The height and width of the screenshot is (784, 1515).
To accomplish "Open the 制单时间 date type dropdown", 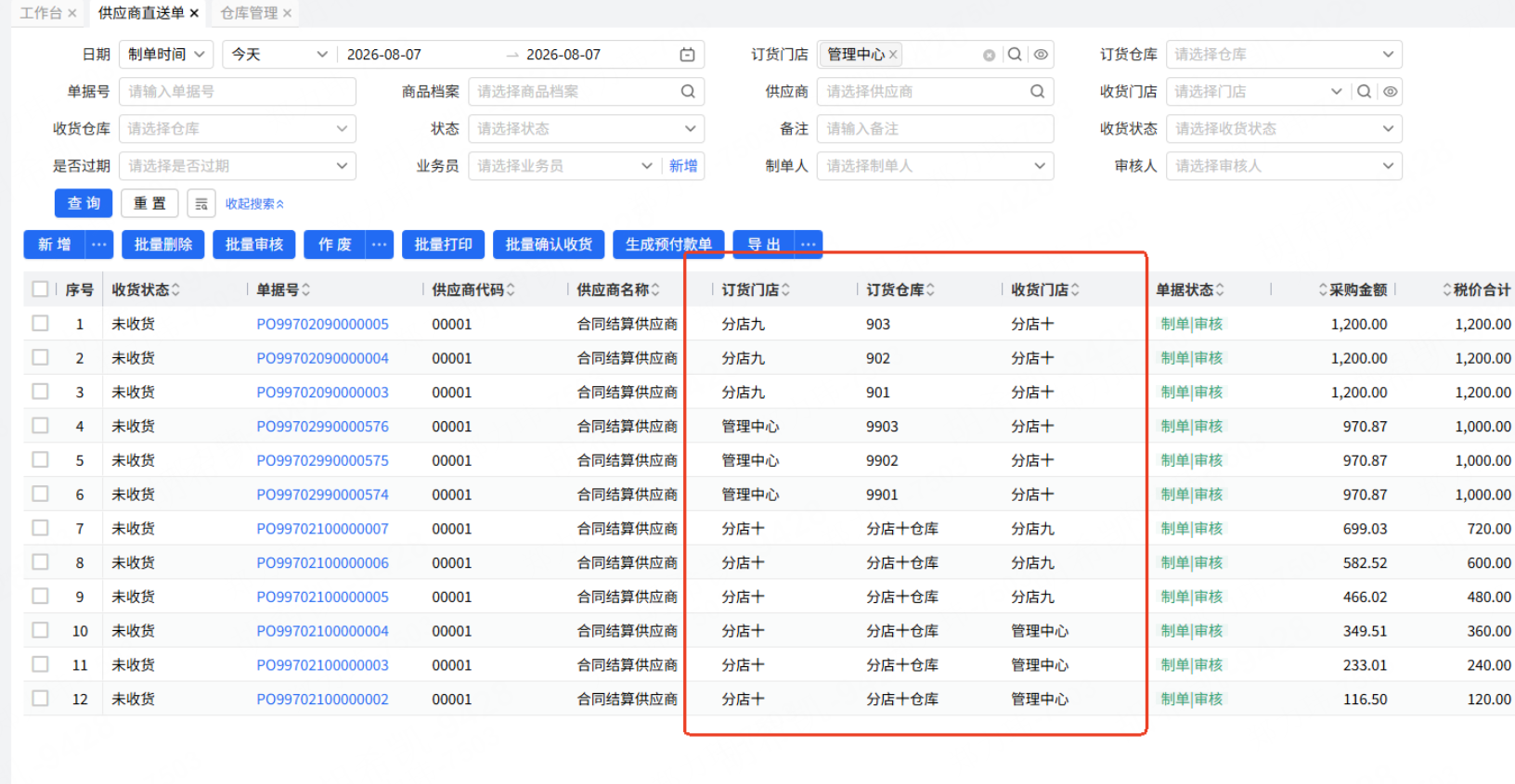I will tap(166, 55).
